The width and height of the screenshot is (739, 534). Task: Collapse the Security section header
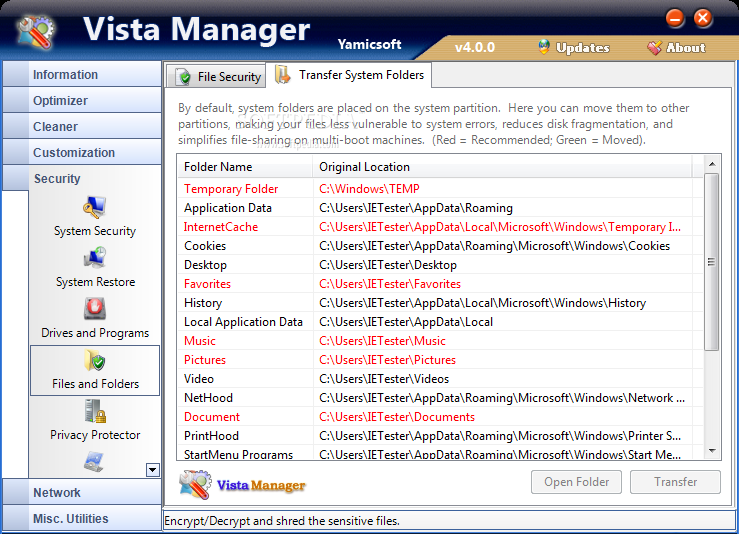click(x=82, y=178)
